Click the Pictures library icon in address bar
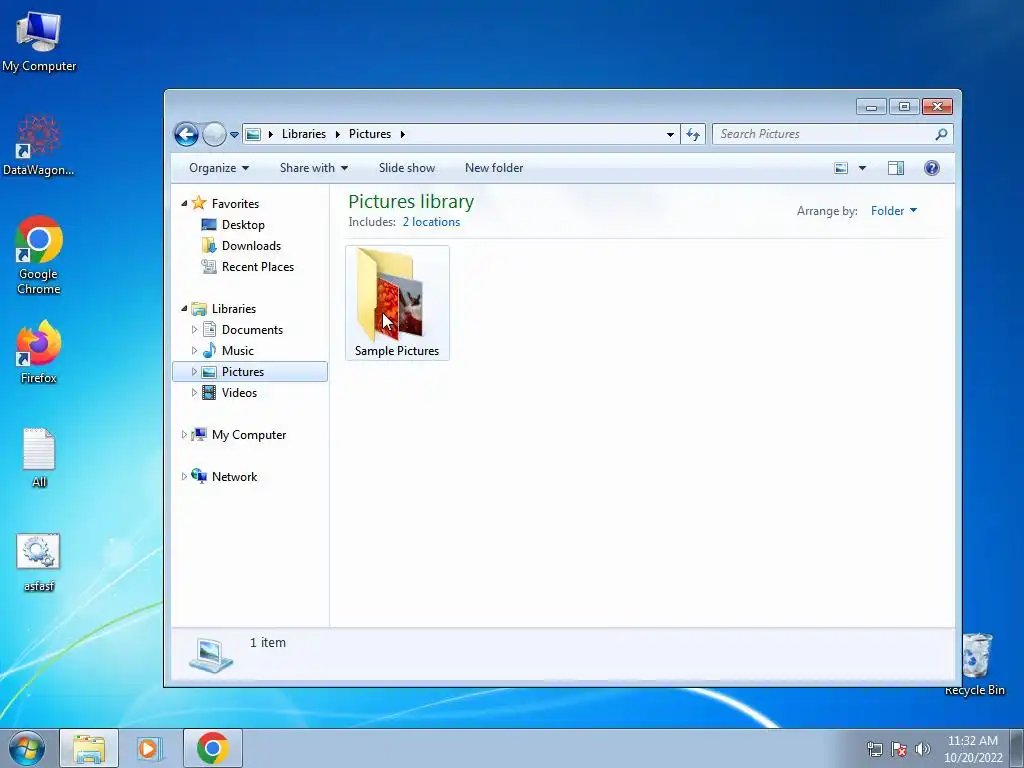This screenshot has height=768, width=1024. (253, 135)
